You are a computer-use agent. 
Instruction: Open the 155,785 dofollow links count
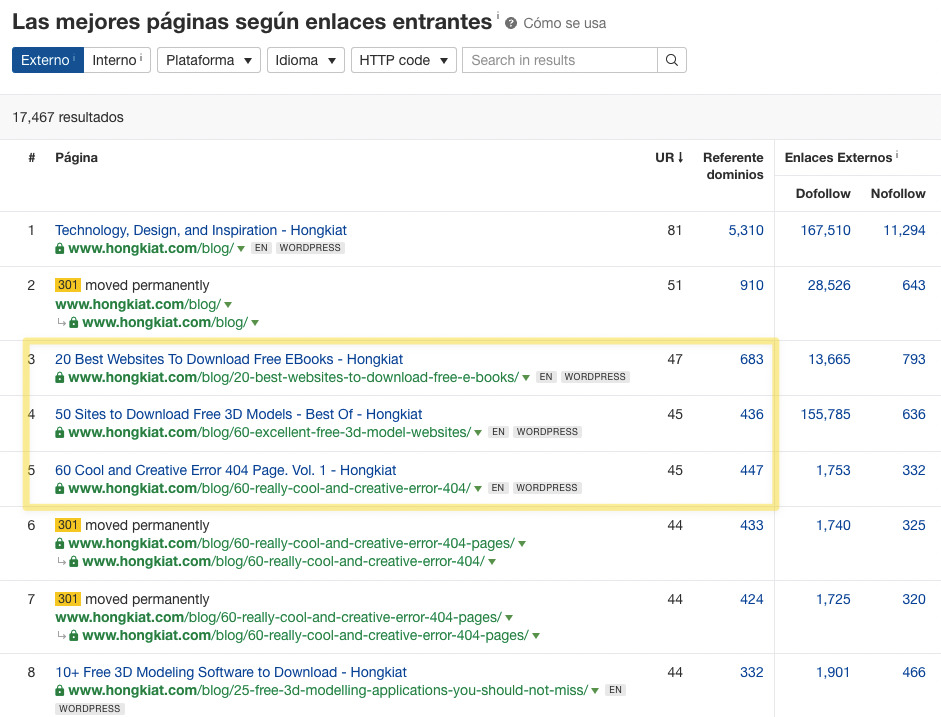pyautogui.click(x=825, y=414)
